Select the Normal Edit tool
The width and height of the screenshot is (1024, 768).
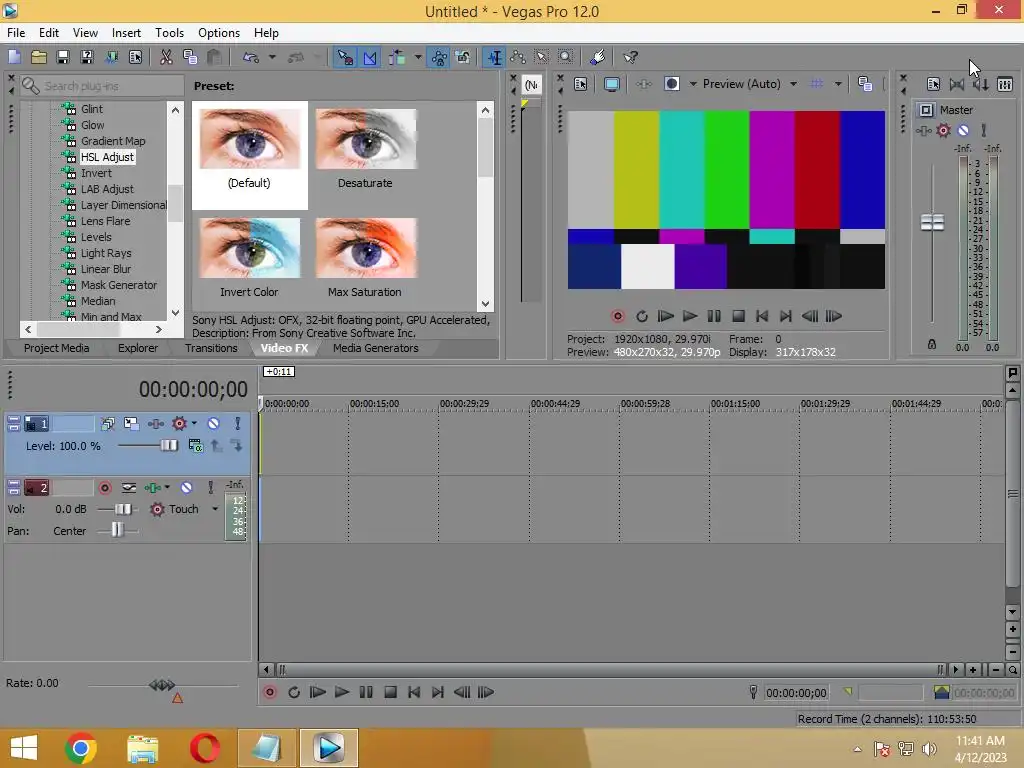(495, 57)
